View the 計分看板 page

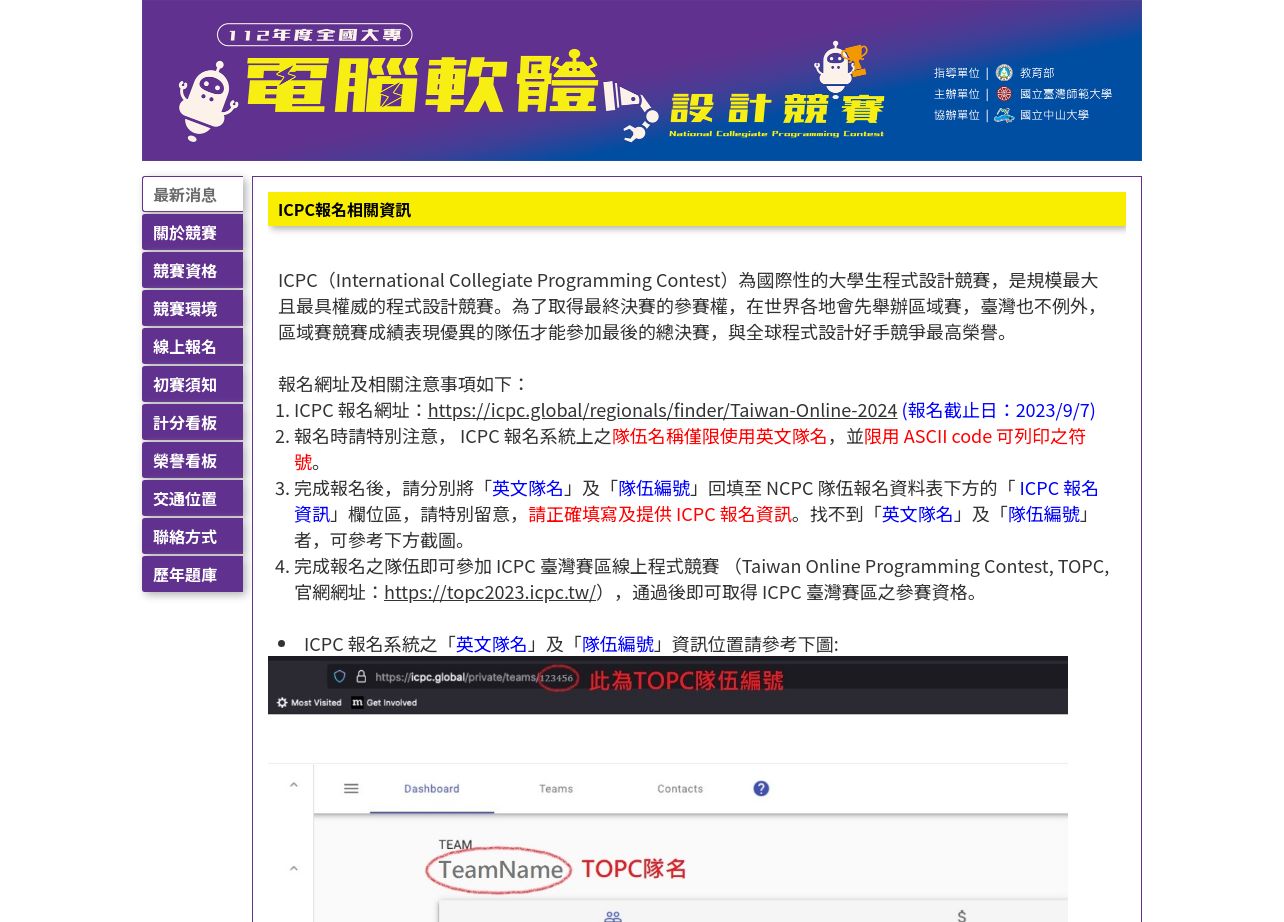click(192, 422)
